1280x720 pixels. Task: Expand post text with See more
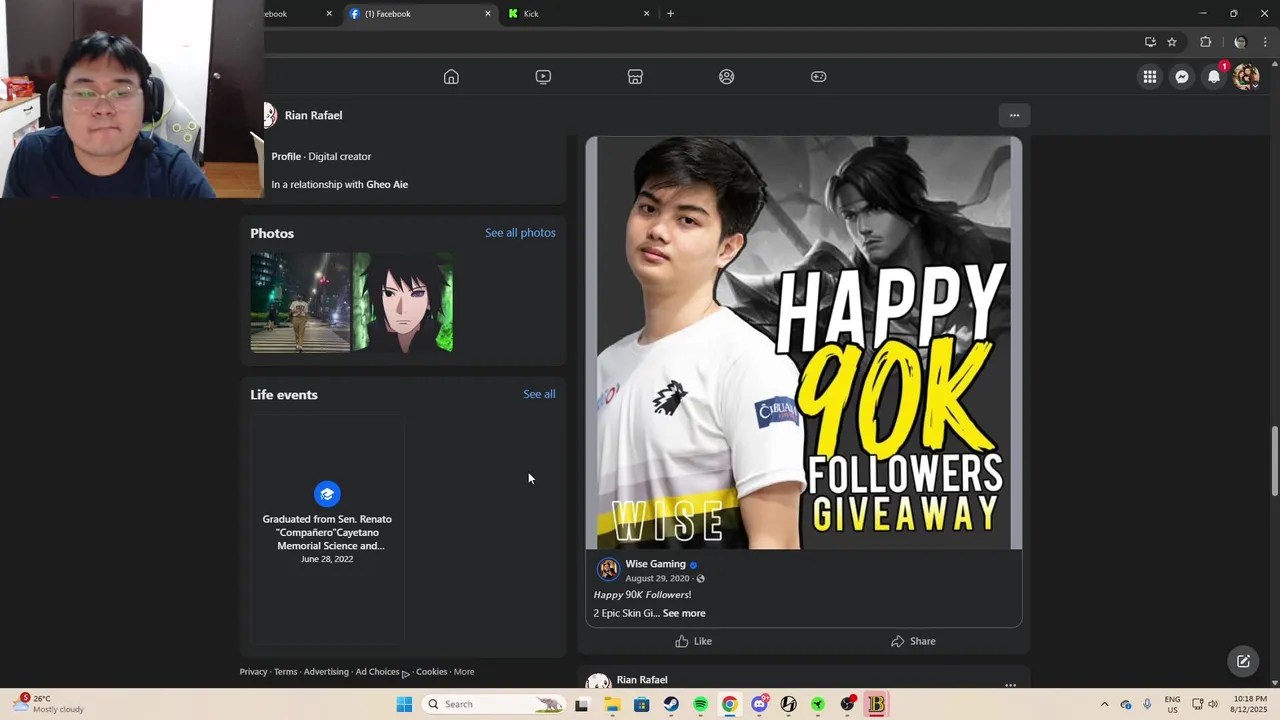pyautogui.click(x=684, y=614)
